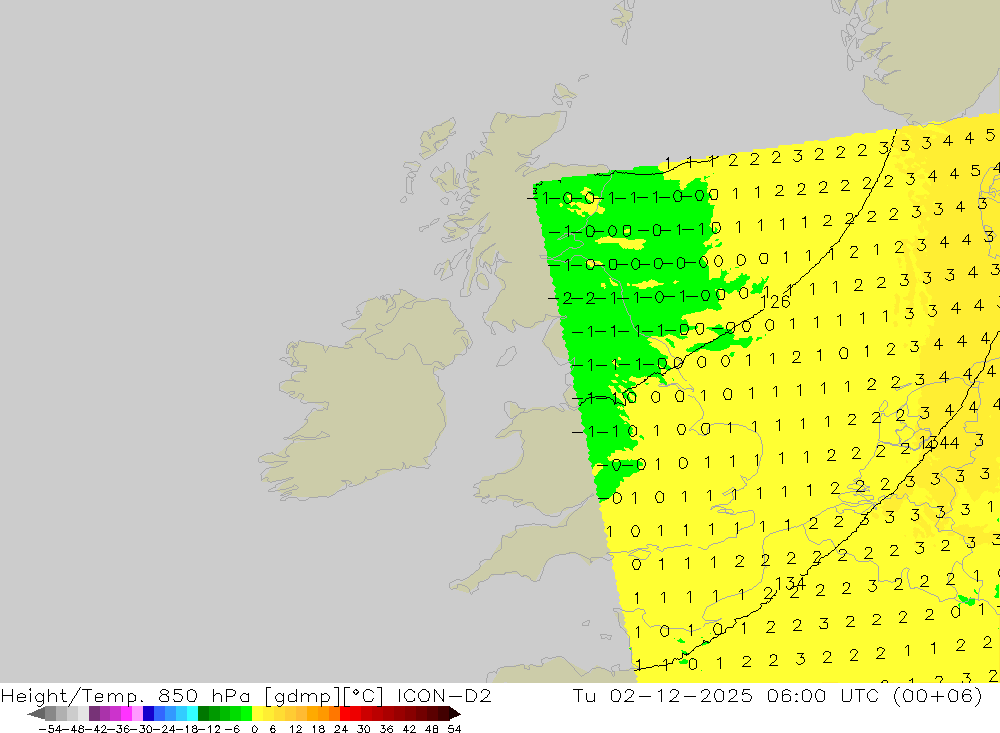1000x733 pixels.
Task: Click the "36" label under the color legend
Action: click(x=386, y=729)
